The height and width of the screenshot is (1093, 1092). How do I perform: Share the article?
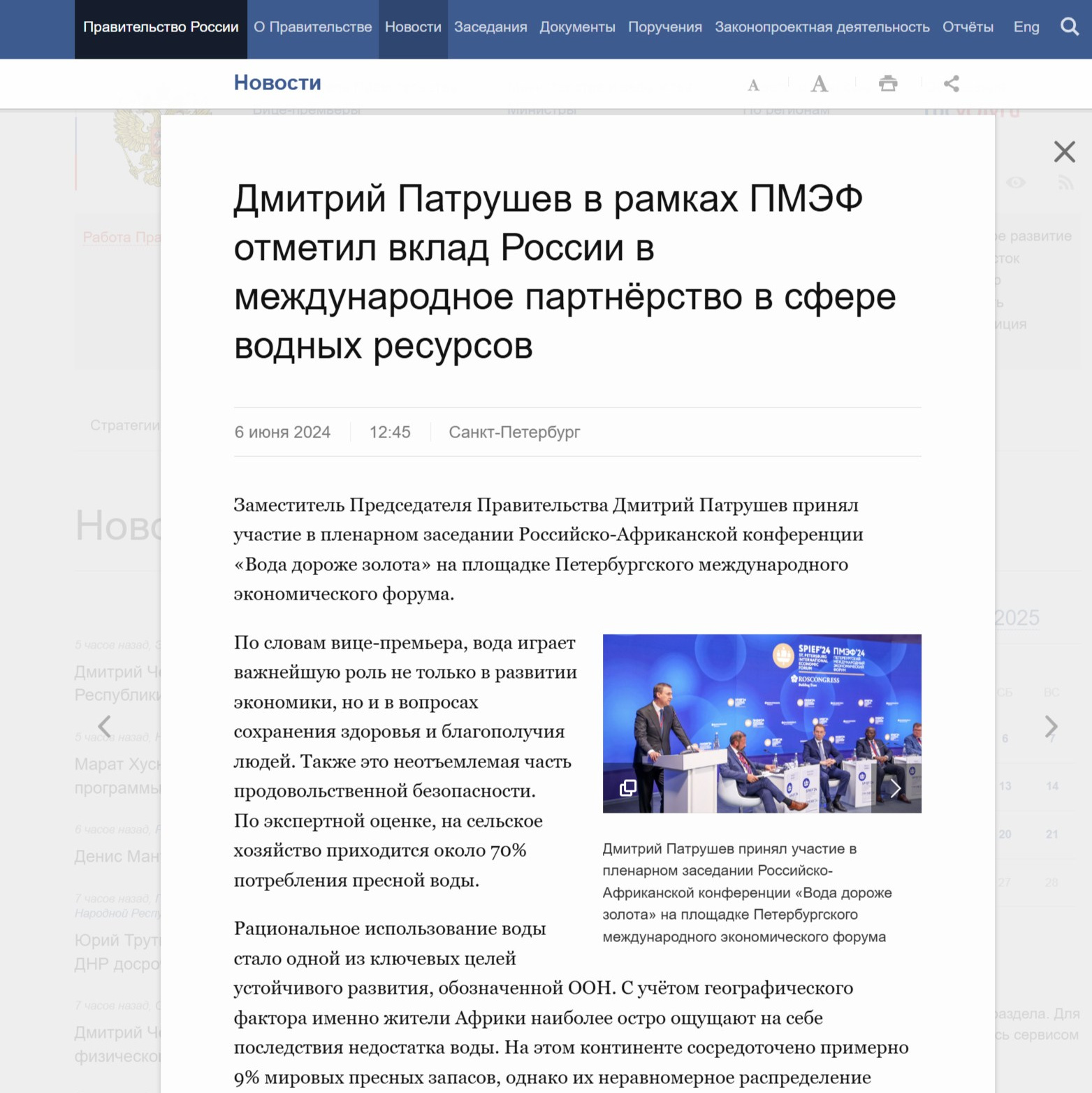pos(951,83)
